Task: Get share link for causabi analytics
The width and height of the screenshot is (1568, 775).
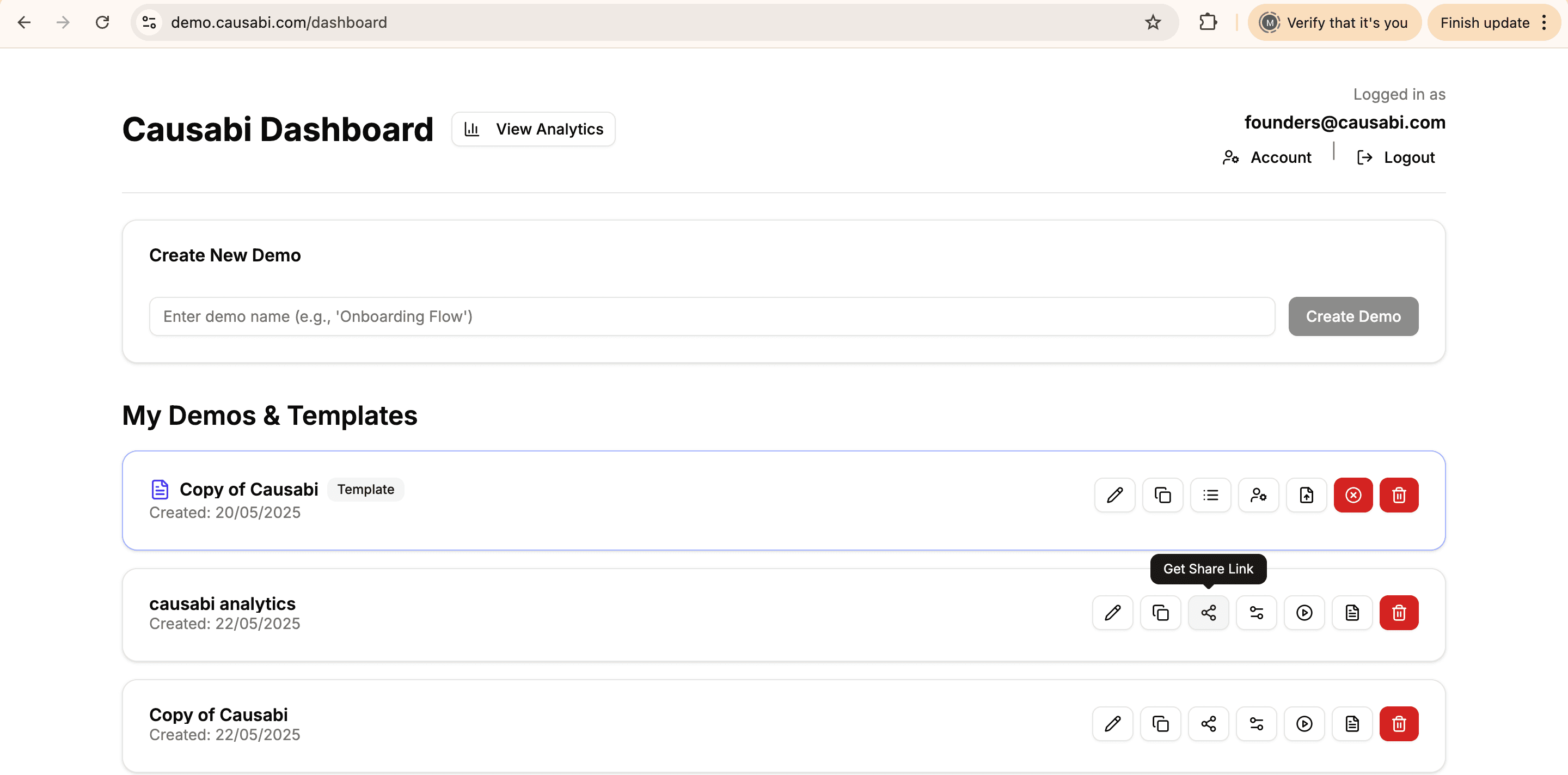Action: pyautogui.click(x=1209, y=613)
